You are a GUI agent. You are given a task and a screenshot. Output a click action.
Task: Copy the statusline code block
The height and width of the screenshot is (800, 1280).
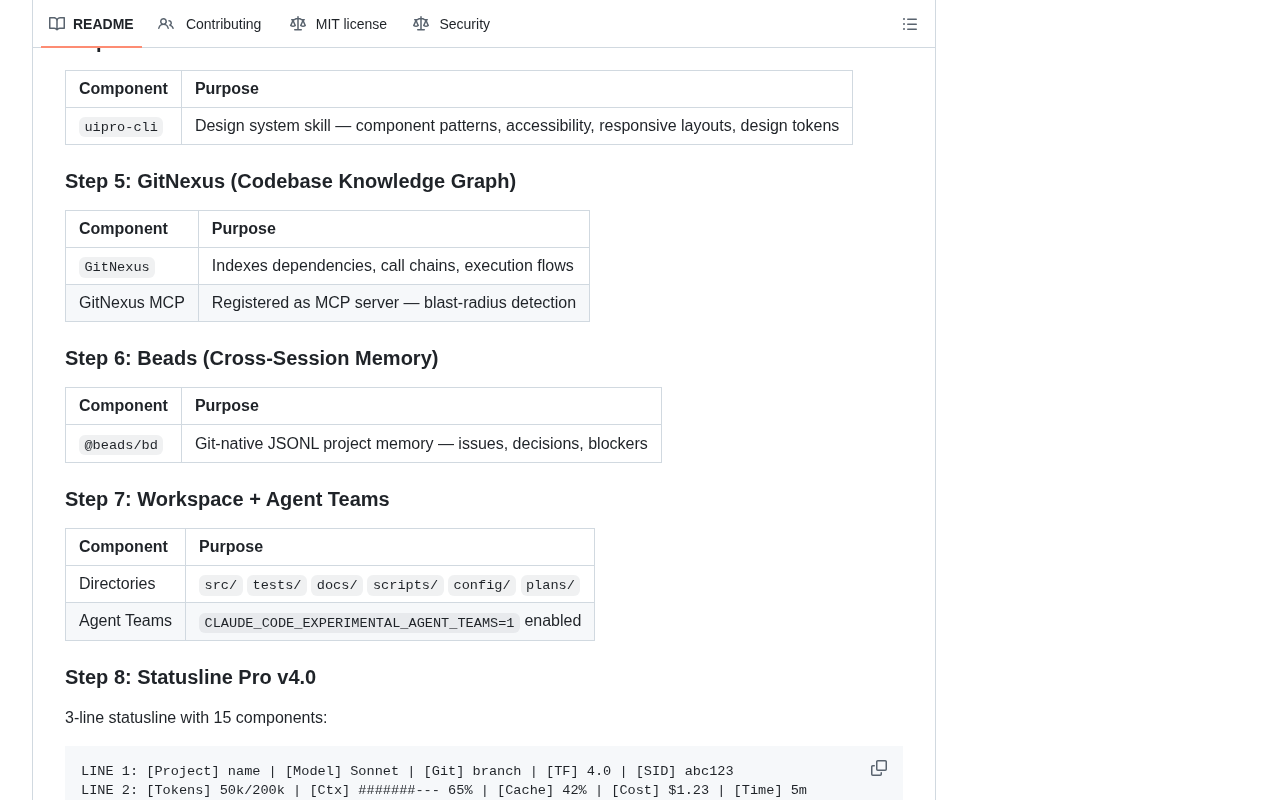tap(879, 768)
